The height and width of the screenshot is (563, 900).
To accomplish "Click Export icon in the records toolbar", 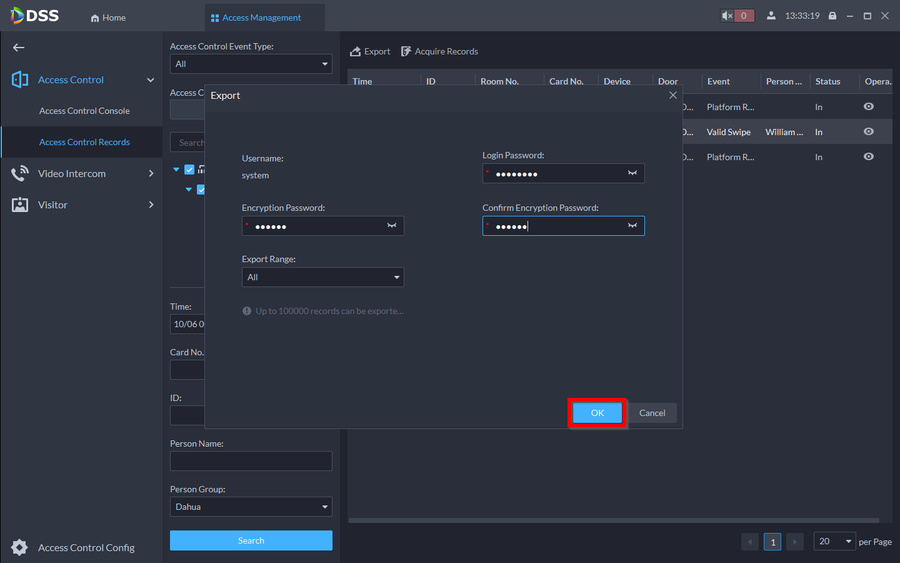I will coord(355,51).
